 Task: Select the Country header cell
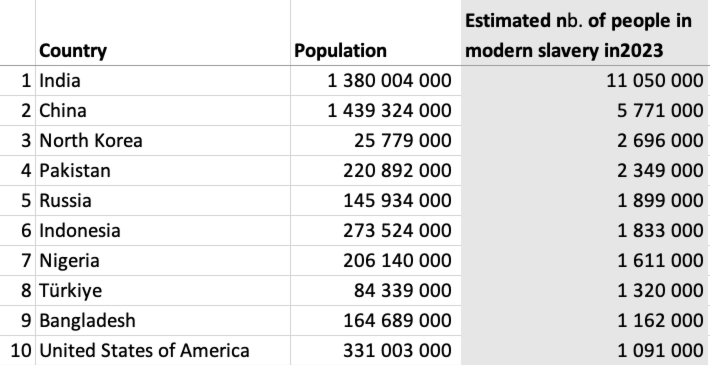[163, 33]
